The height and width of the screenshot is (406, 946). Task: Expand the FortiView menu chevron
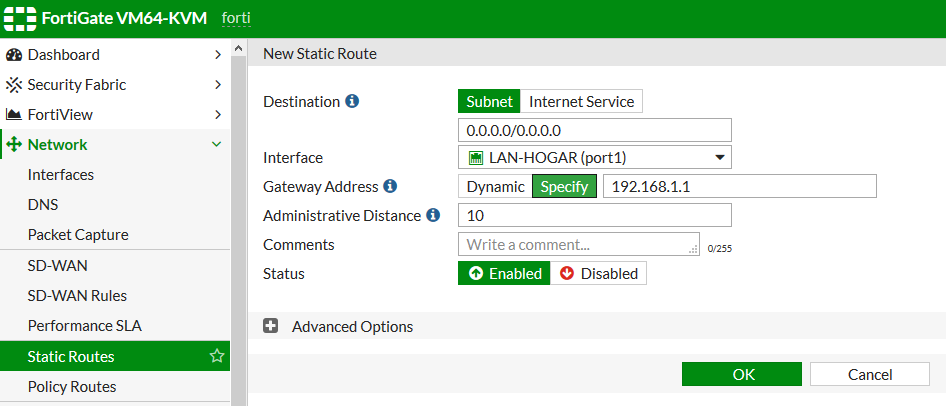[x=217, y=115]
